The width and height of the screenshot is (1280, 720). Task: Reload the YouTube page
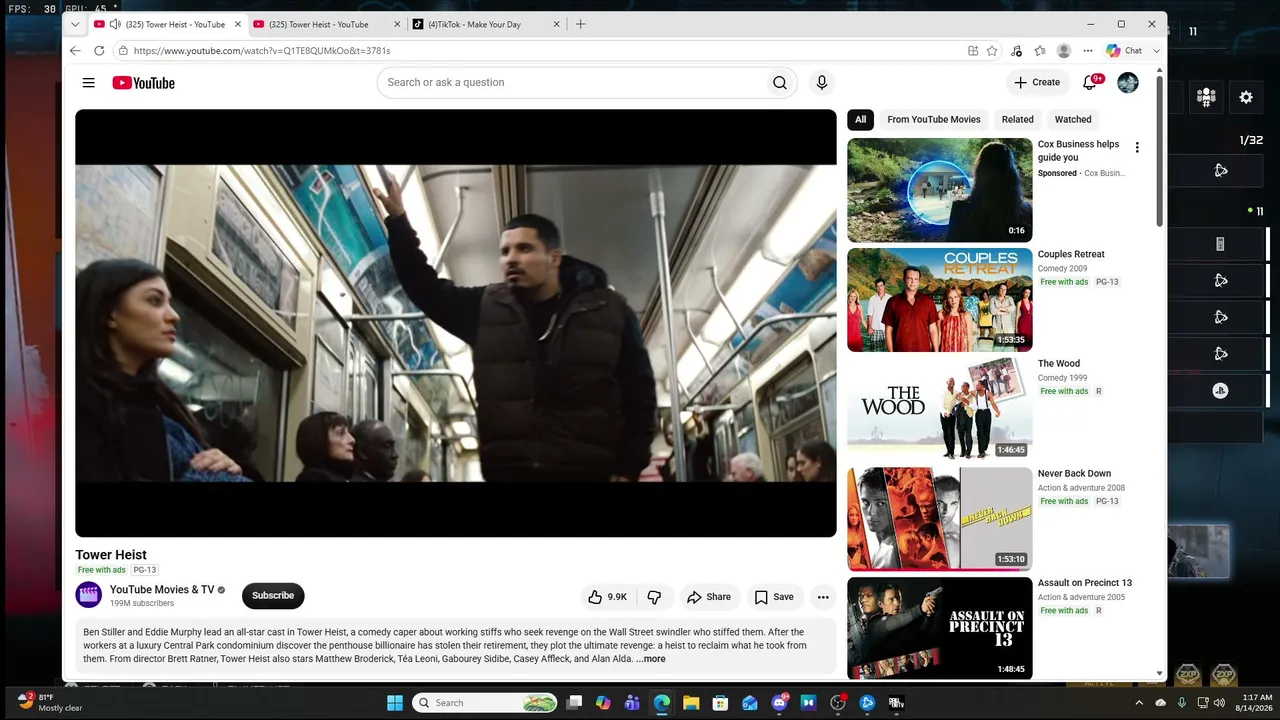point(99,51)
